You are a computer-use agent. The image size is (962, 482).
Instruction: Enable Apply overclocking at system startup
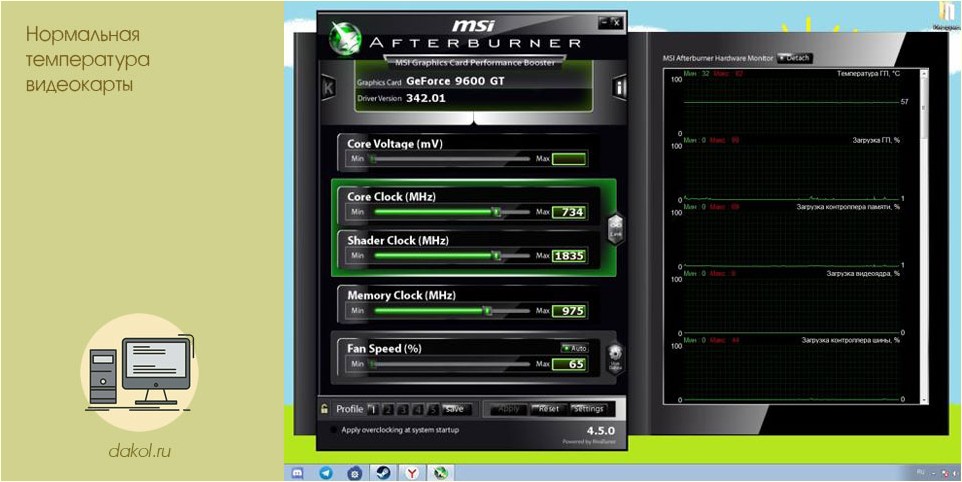(334, 430)
